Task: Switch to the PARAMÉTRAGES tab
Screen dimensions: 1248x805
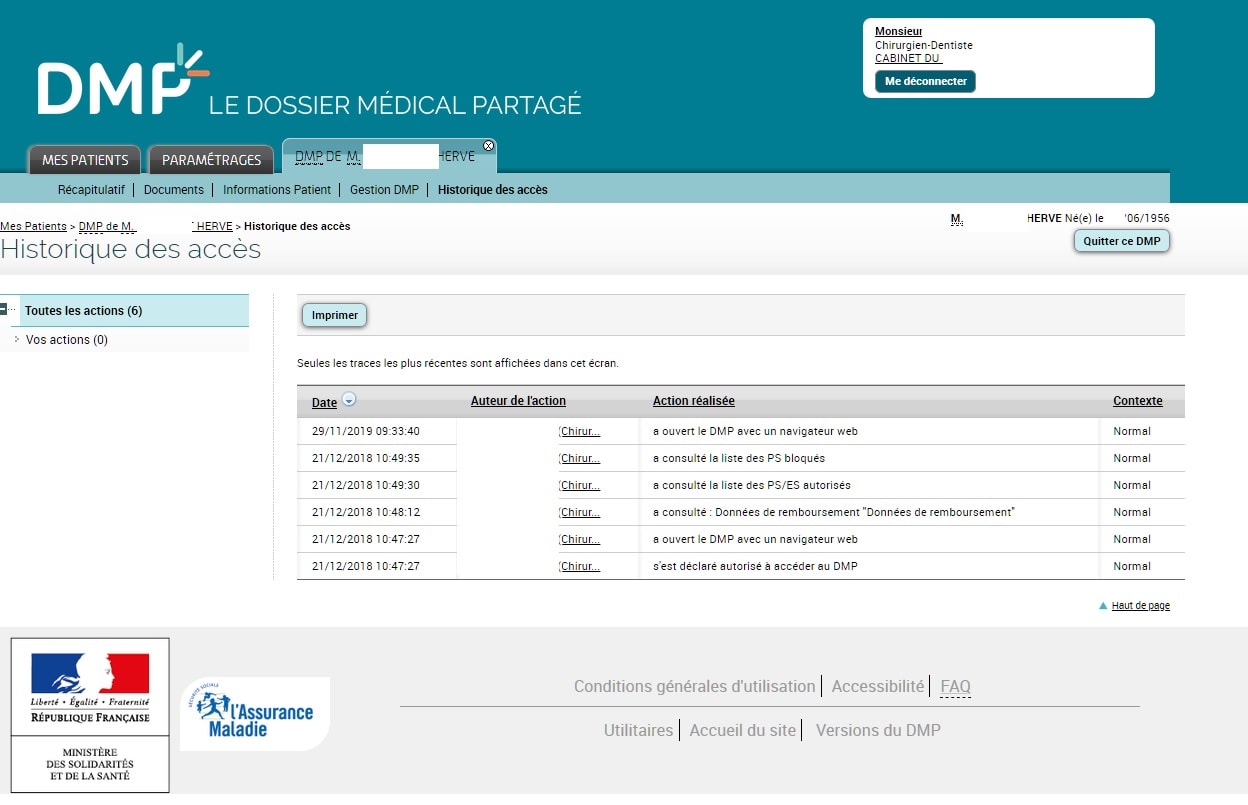Action: 211,160
